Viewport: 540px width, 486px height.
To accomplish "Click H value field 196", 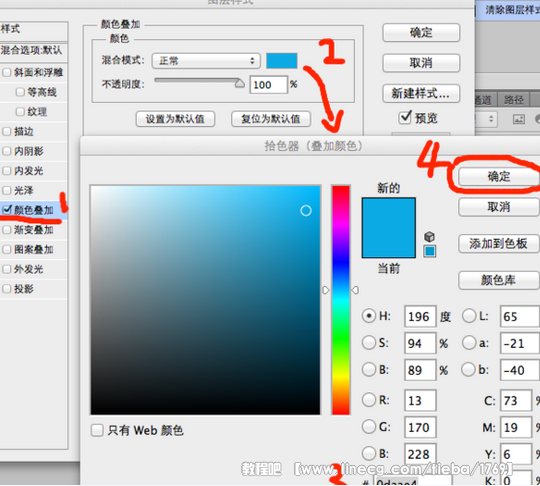I will click(x=420, y=316).
